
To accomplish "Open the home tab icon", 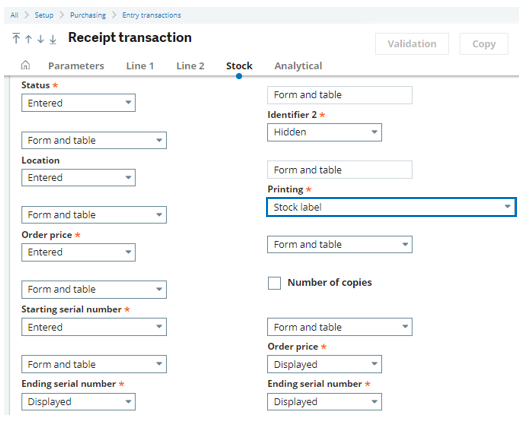I will click(x=25, y=65).
